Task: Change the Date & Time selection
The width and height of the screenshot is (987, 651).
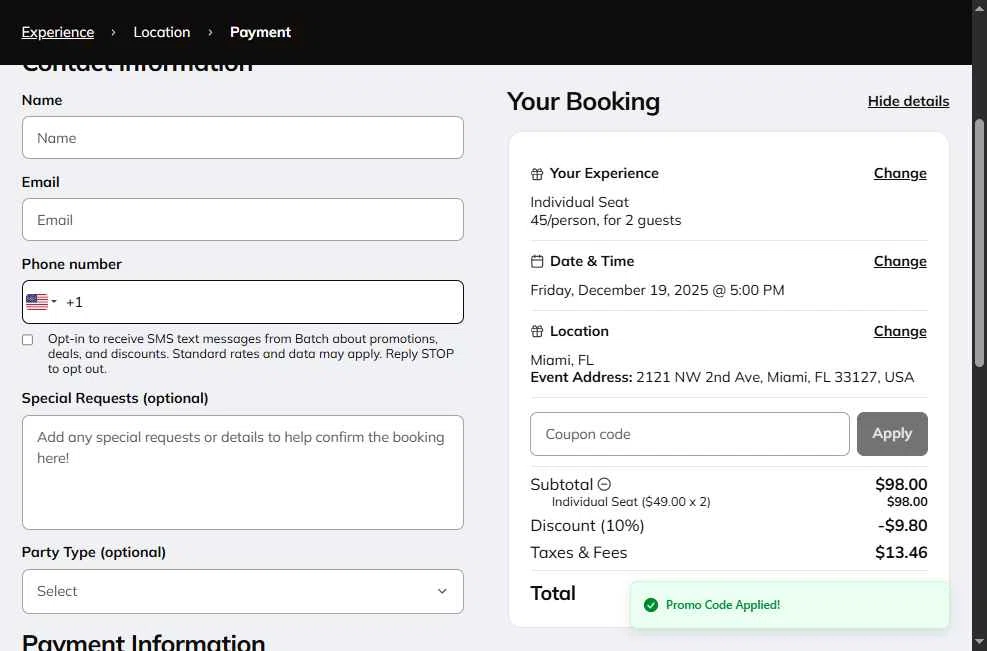Action: 900,261
